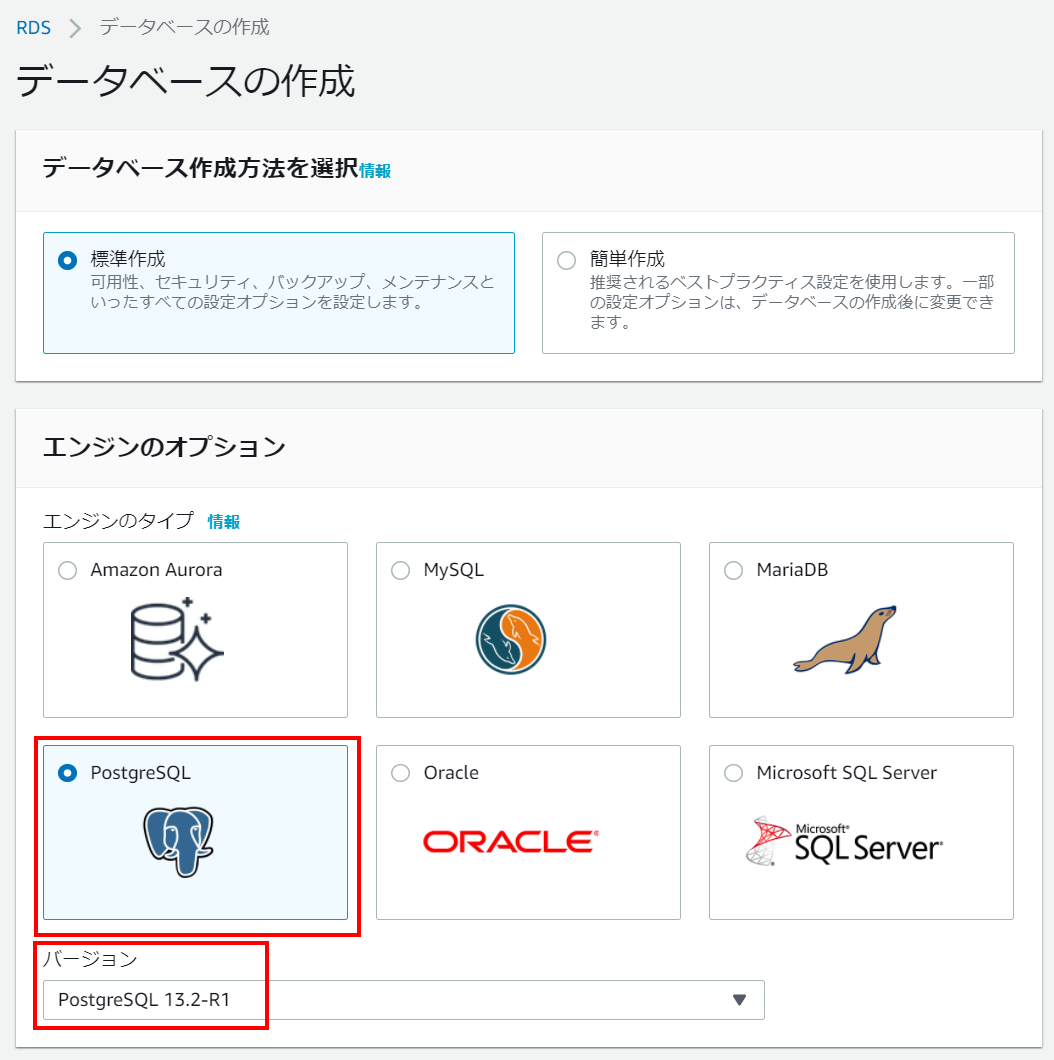Select the 標準作成 radio button
Image resolution: width=1054 pixels, height=1060 pixels.
coord(67,258)
